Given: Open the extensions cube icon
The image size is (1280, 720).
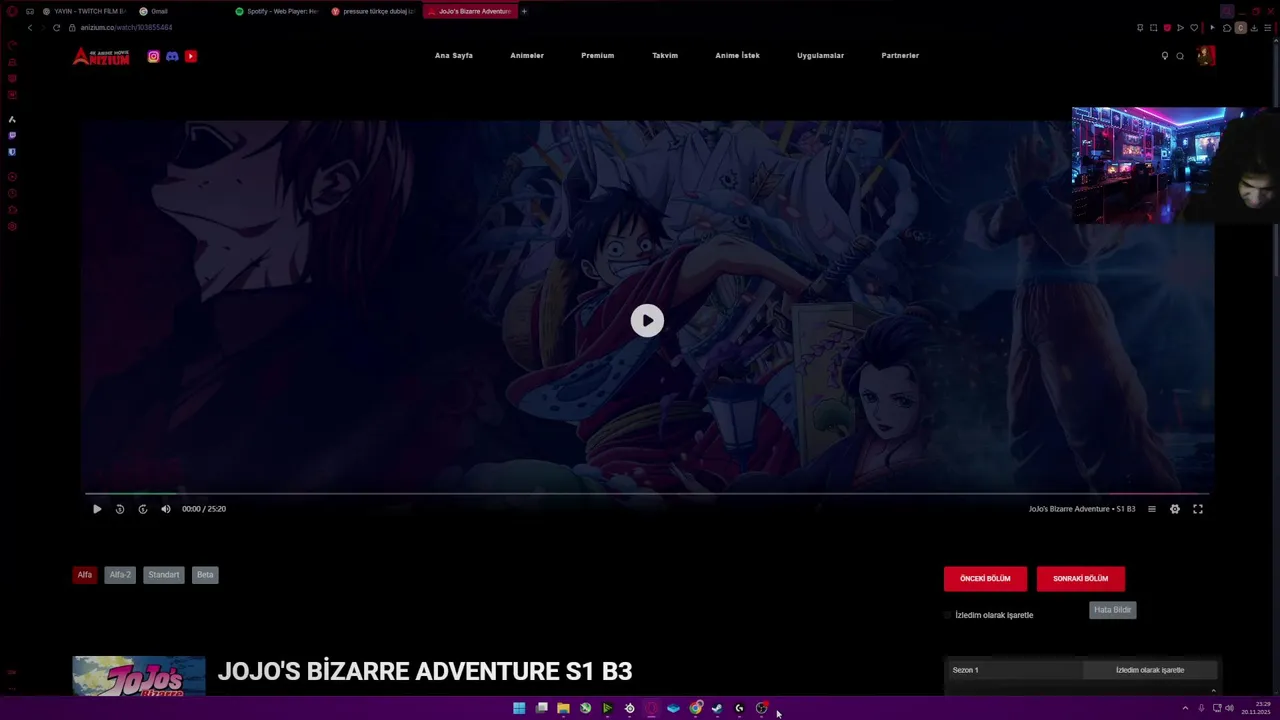Looking at the screenshot, I should [x=1227, y=28].
